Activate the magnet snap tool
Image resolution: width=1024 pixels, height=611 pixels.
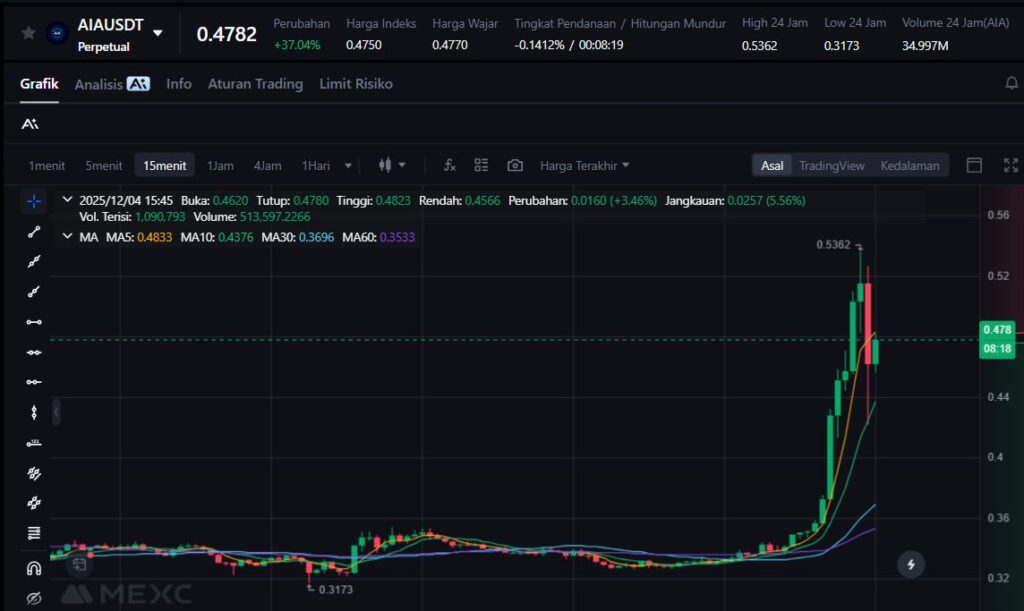pos(34,568)
